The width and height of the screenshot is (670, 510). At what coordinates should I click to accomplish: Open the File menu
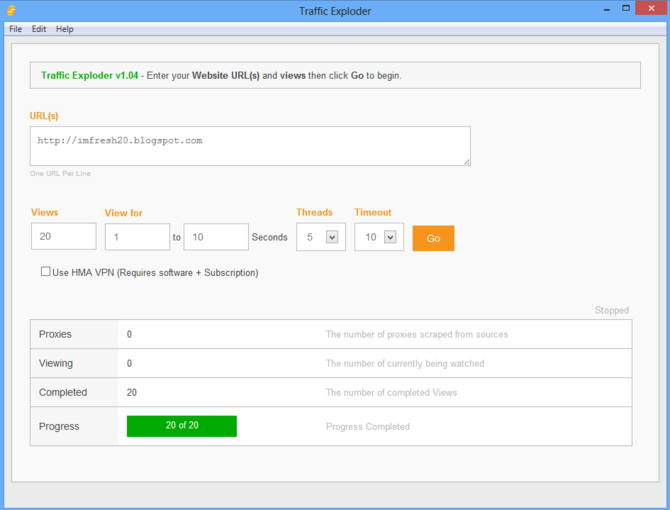15,29
